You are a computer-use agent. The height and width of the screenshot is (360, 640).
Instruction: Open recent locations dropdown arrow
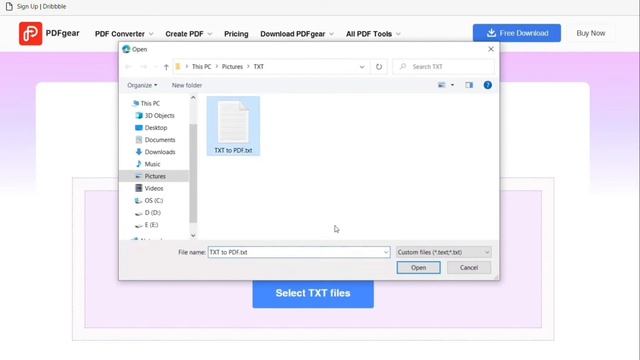(155, 67)
